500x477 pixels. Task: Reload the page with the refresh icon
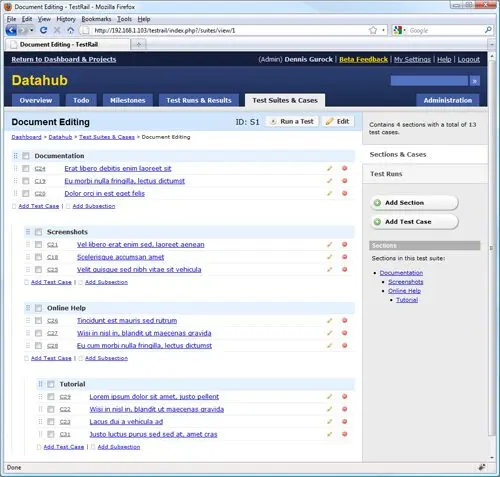(x=43, y=30)
